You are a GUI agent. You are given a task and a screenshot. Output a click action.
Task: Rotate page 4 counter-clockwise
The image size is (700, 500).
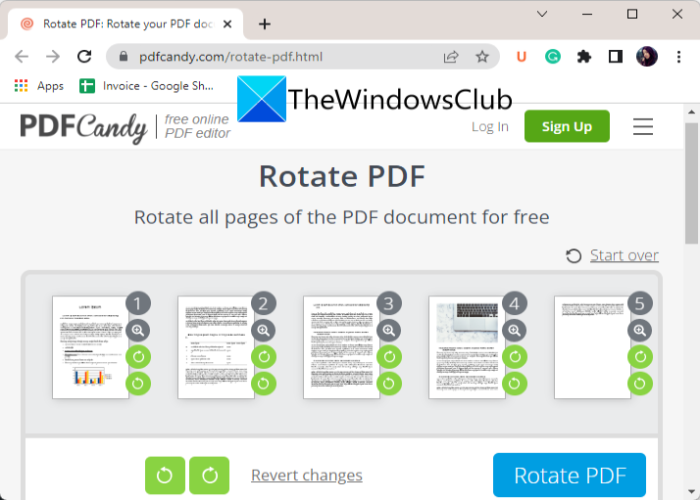(514, 383)
